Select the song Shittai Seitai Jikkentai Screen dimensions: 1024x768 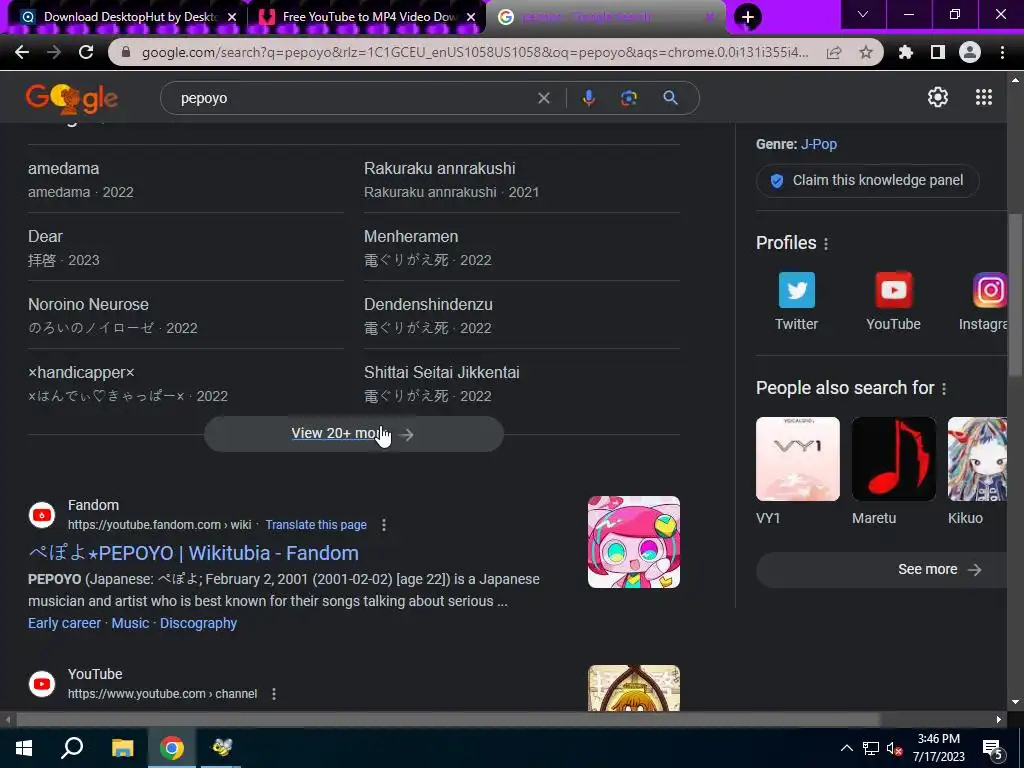point(522,383)
